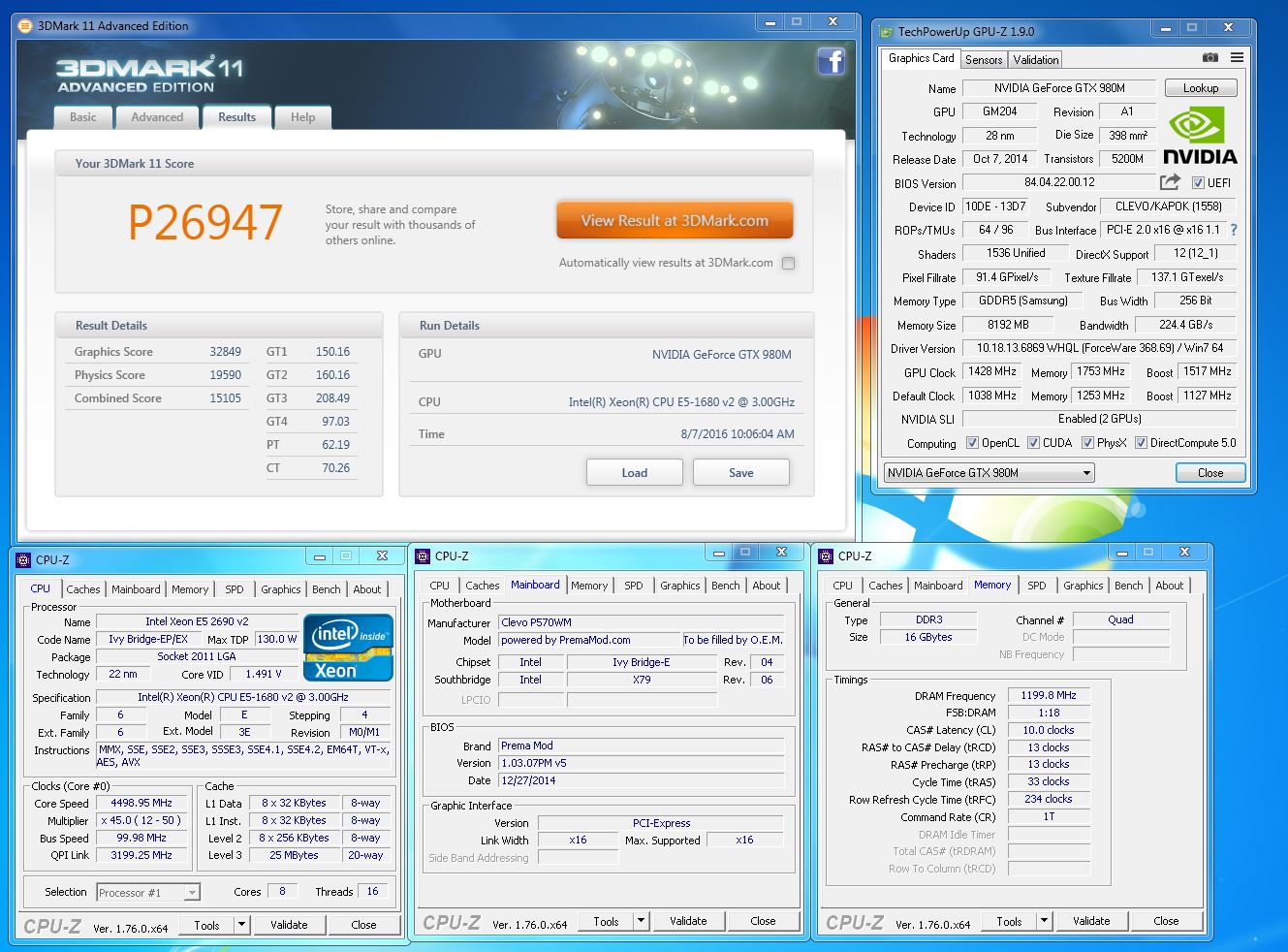Open the GPU-Z hamburger menu icon

(x=1237, y=58)
